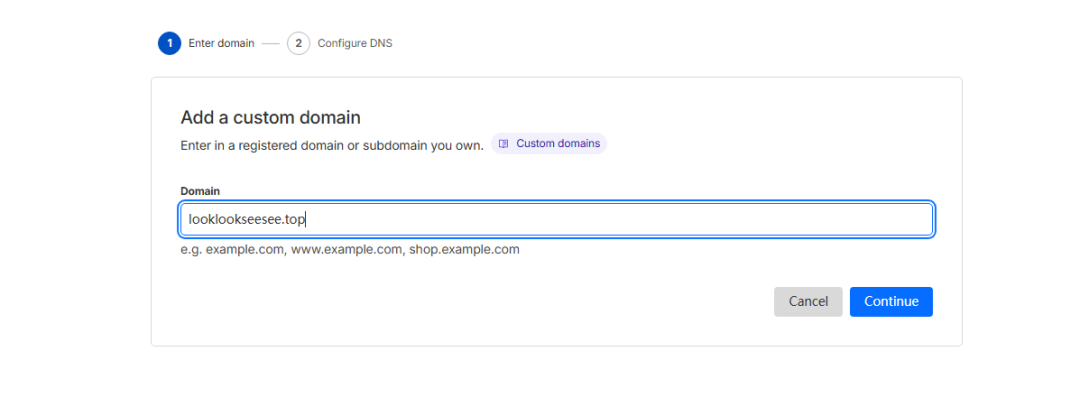The height and width of the screenshot is (407, 1080).
Task: Click the "e.g." prefix of the hint
Action: point(191,249)
